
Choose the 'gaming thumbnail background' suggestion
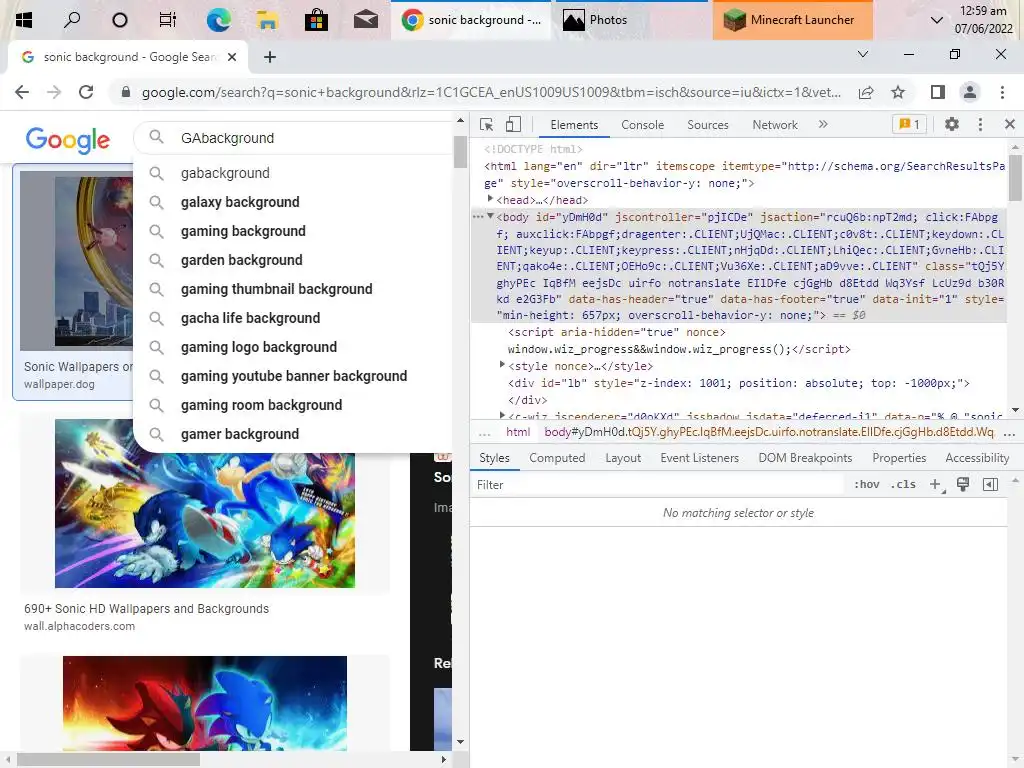click(x=293, y=289)
